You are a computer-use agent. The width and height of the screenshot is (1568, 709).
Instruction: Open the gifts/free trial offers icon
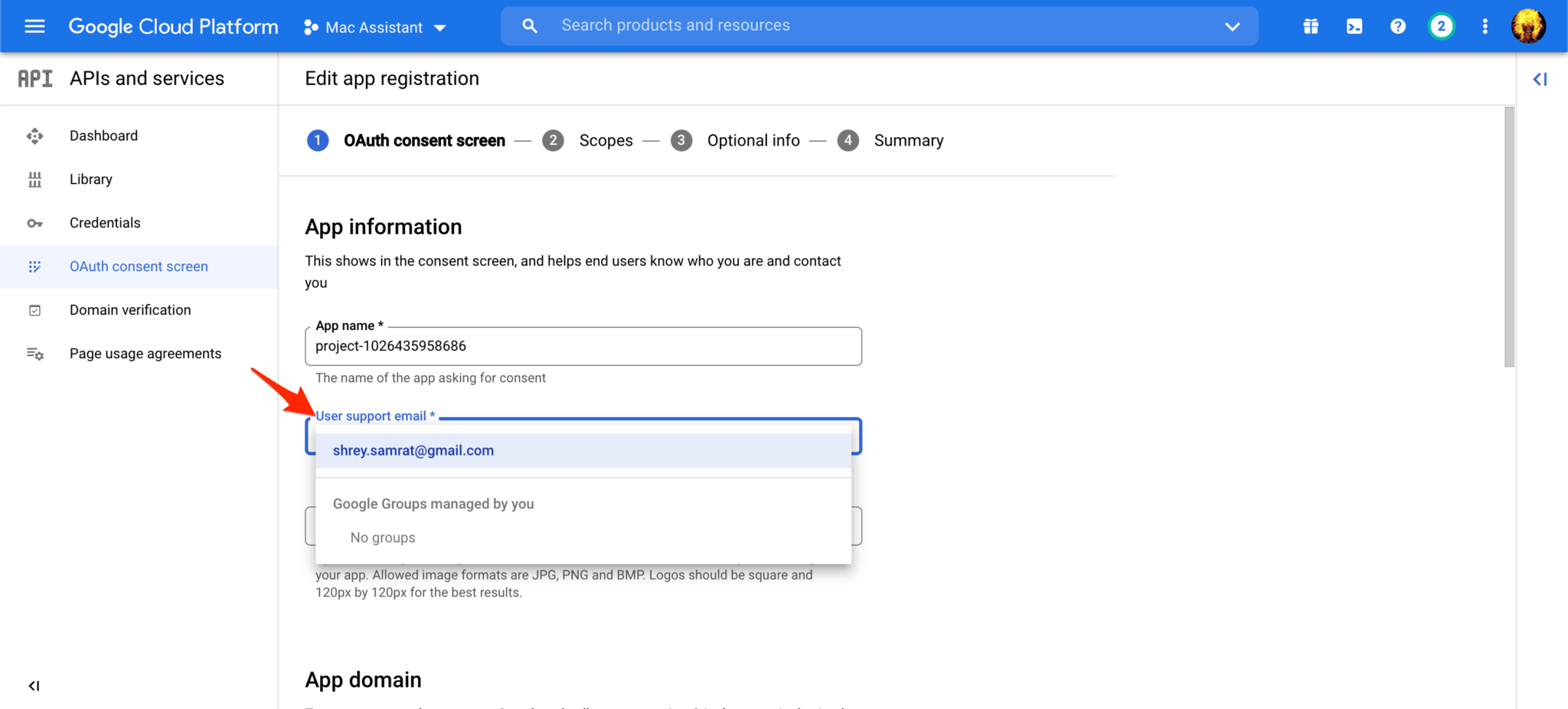[x=1310, y=25]
